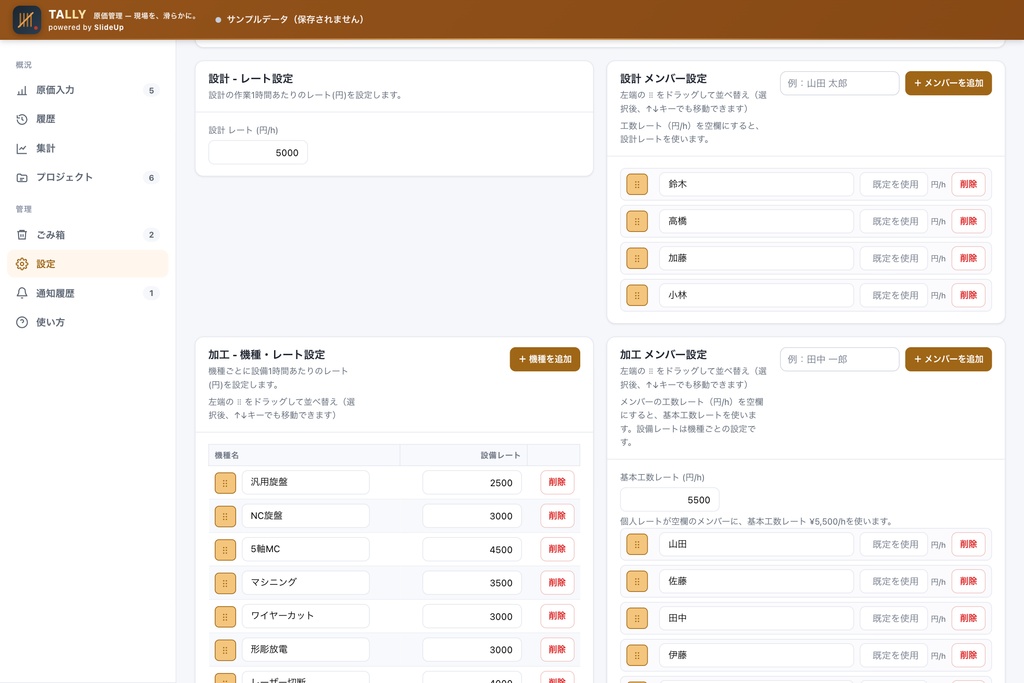Click the drag handle for 小林
Image resolution: width=1024 pixels, height=683 pixels.
[637, 295]
